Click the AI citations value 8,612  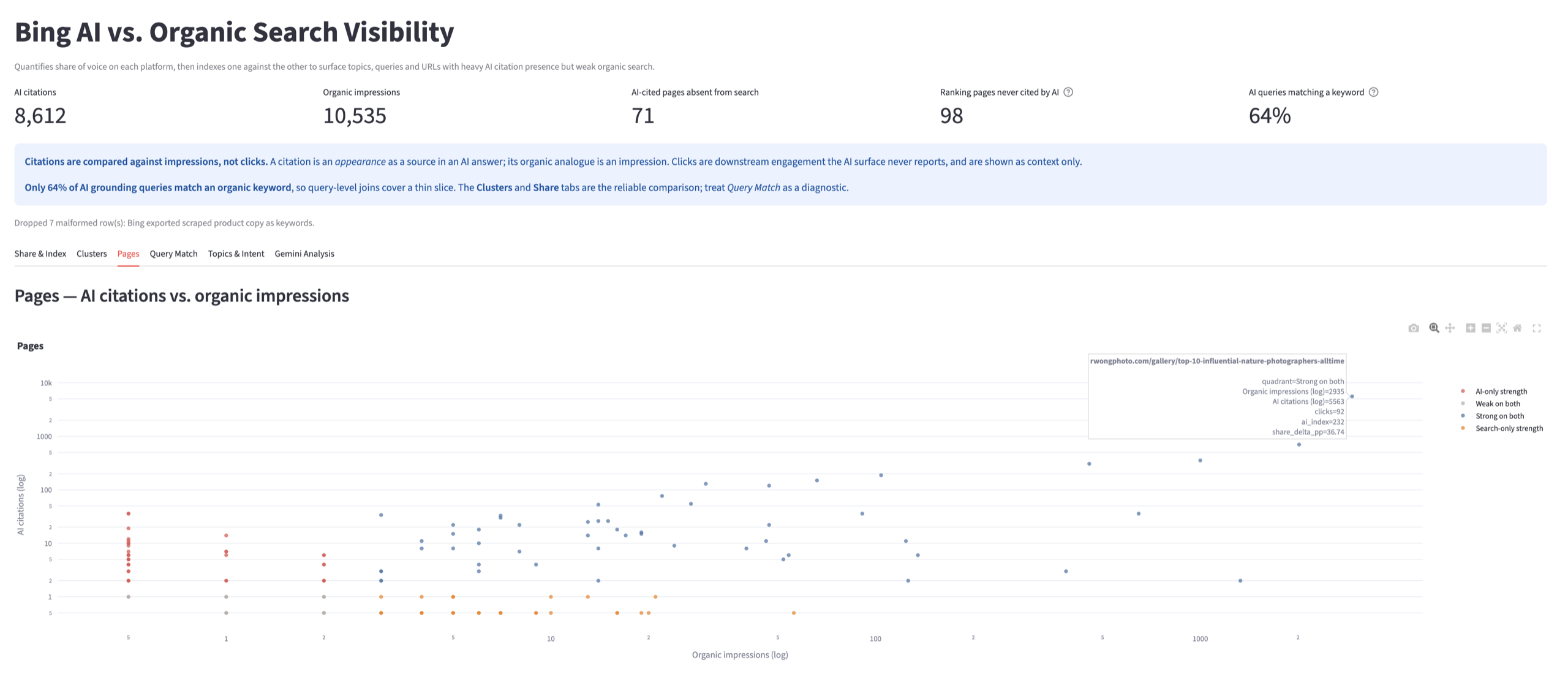pos(40,116)
